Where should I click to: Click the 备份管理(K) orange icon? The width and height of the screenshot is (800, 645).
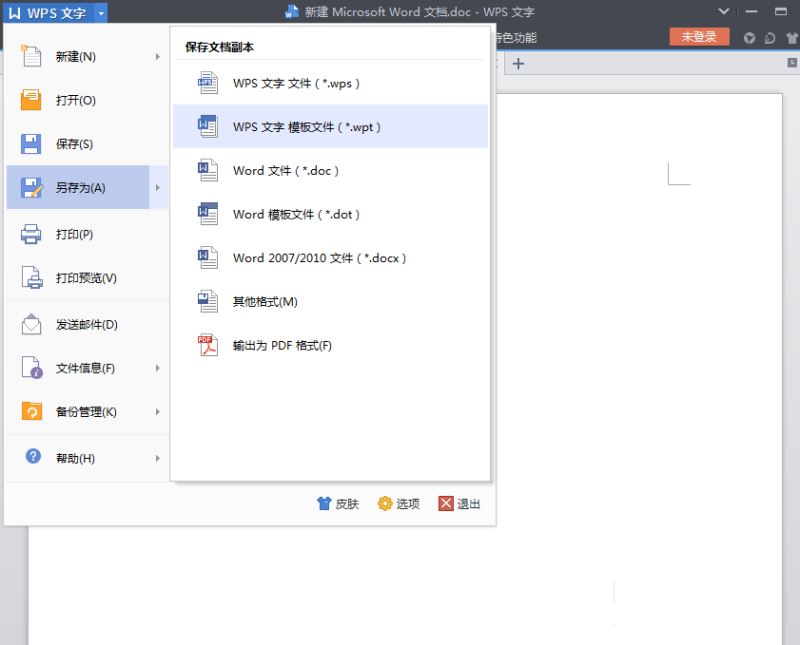coord(32,411)
